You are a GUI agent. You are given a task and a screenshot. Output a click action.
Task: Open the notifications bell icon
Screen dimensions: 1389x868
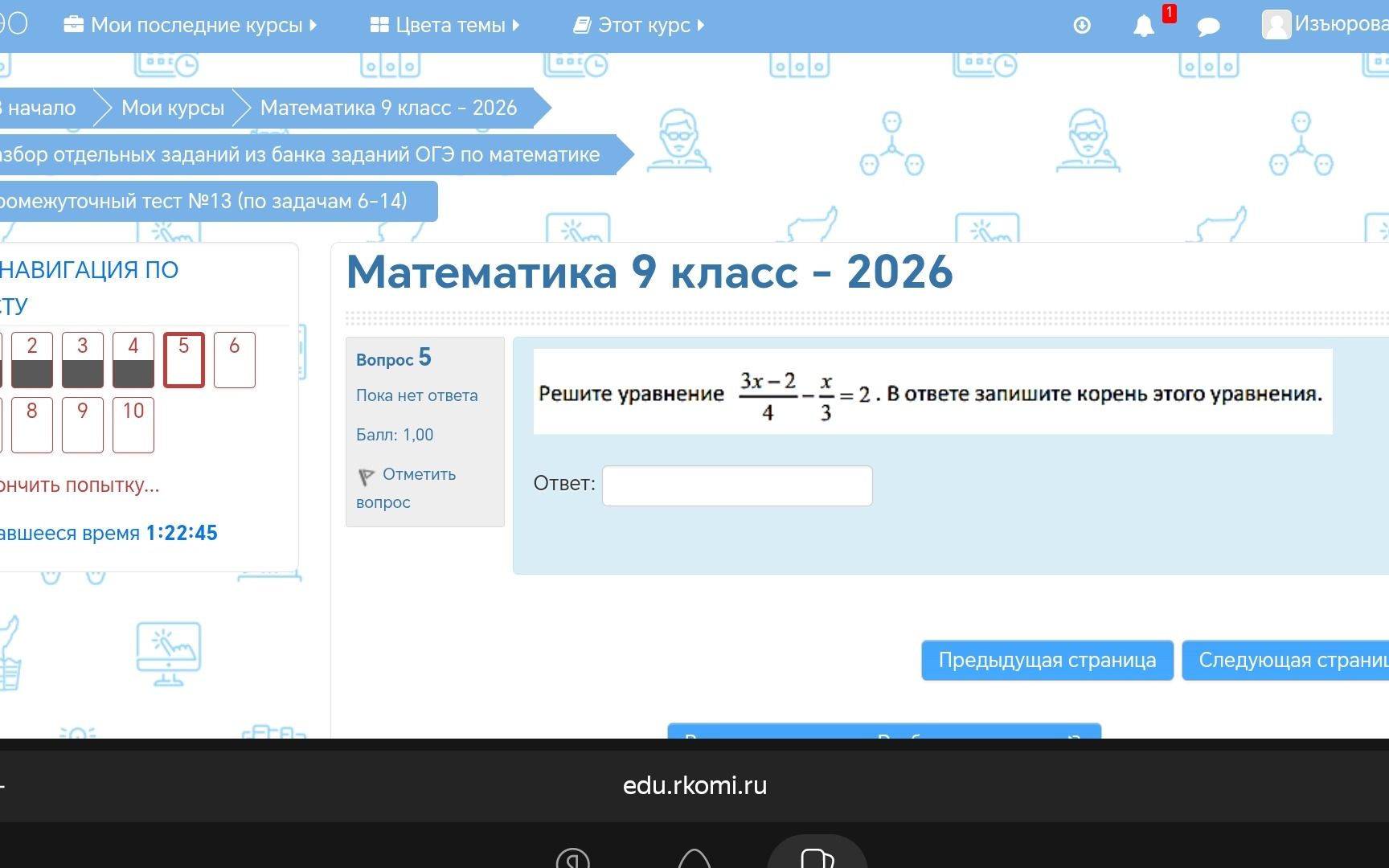1143,26
